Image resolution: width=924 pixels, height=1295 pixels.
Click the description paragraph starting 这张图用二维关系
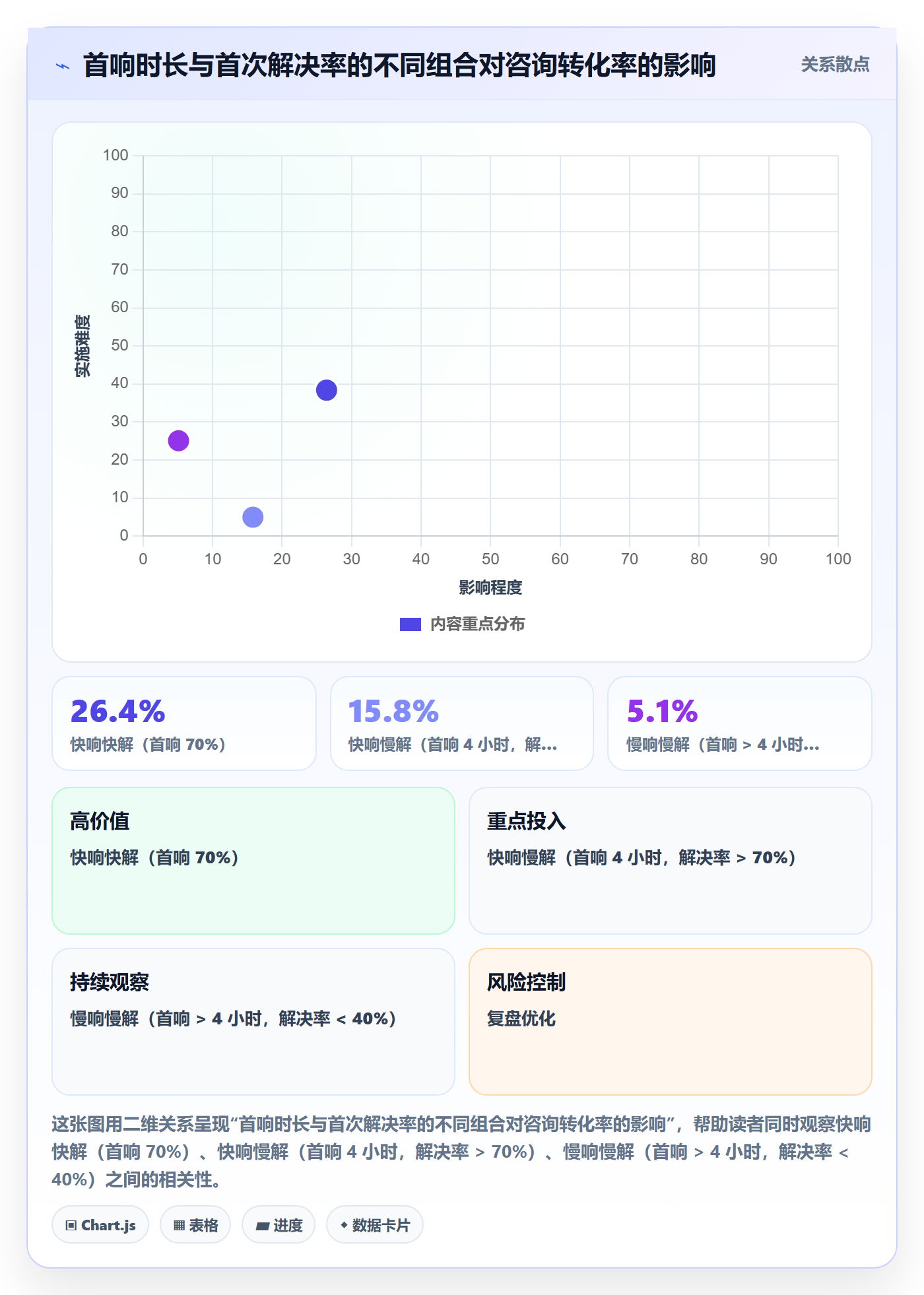tap(461, 1152)
